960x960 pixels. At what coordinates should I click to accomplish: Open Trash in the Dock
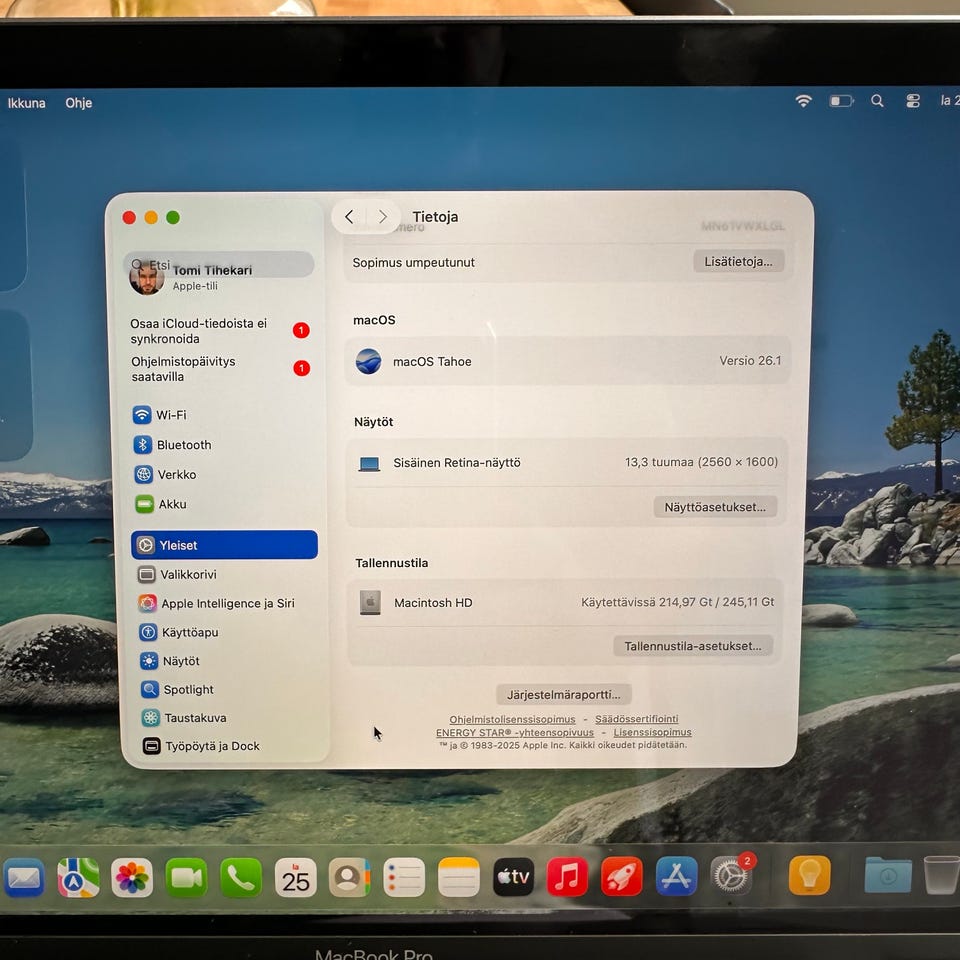tap(941, 875)
